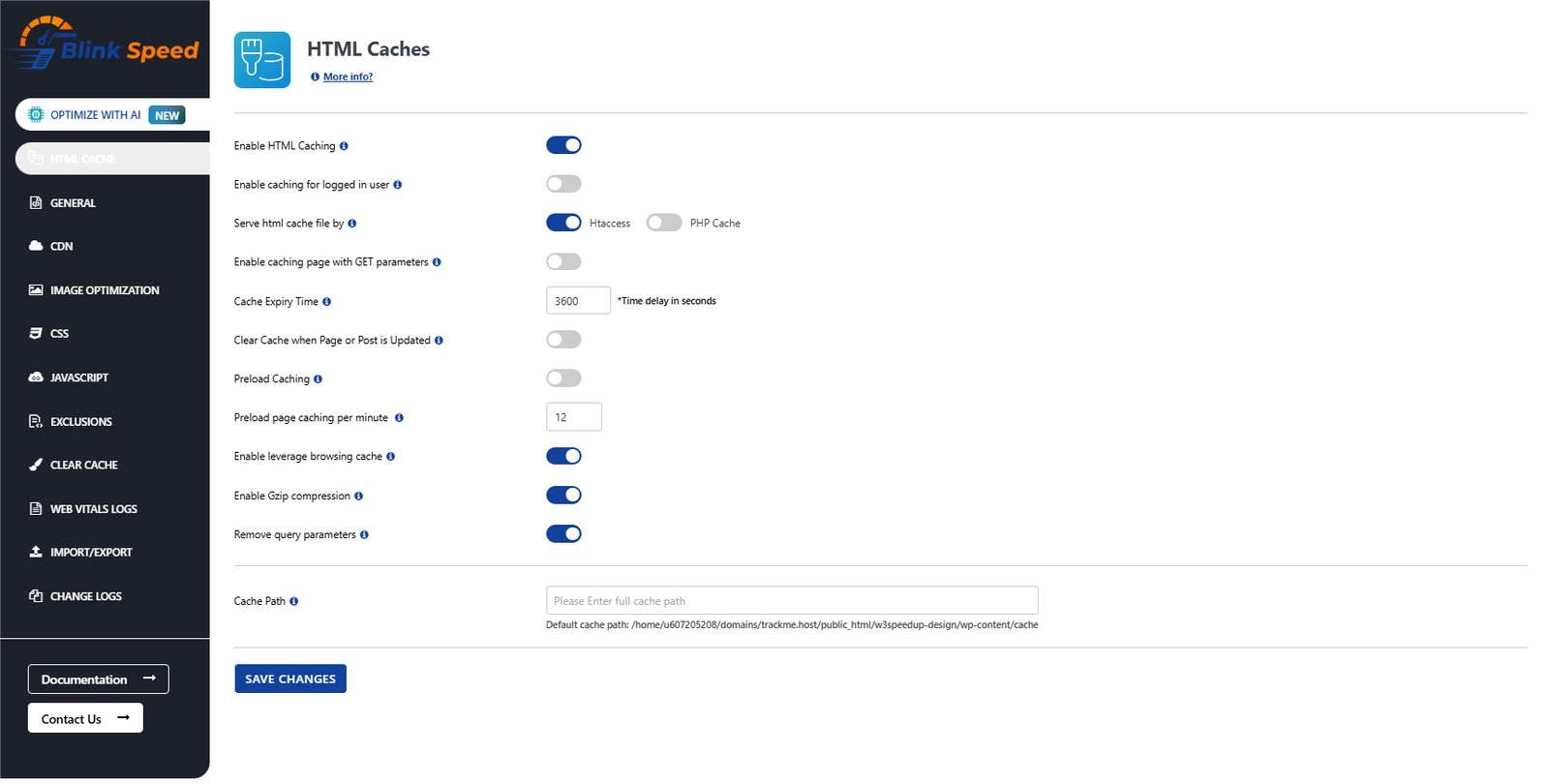This screenshot has height=784, width=1549.
Task: Click info icon beside Enable HTML Caching
Action: (344, 146)
